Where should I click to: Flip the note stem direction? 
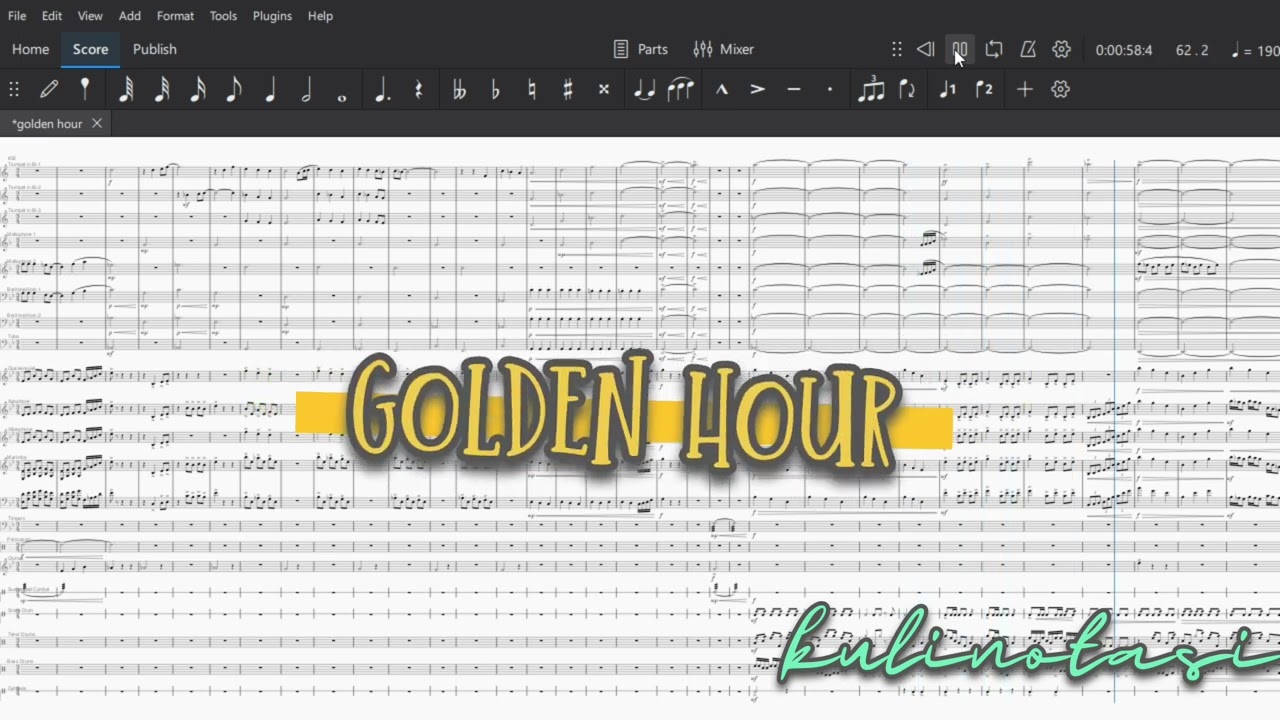click(x=907, y=90)
